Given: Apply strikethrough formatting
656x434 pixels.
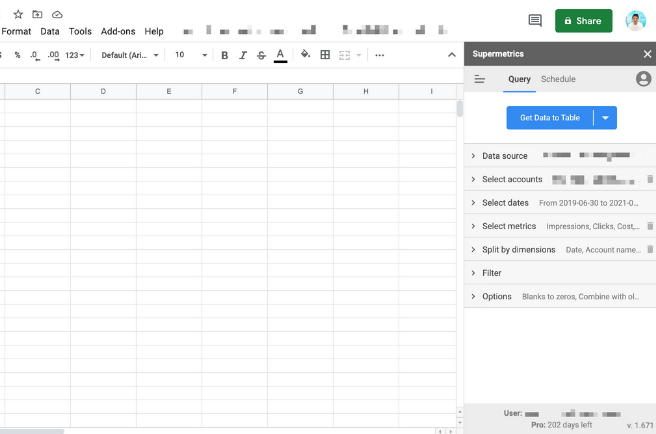Looking at the screenshot, I should pyautogui.click(x=261, y=55).
